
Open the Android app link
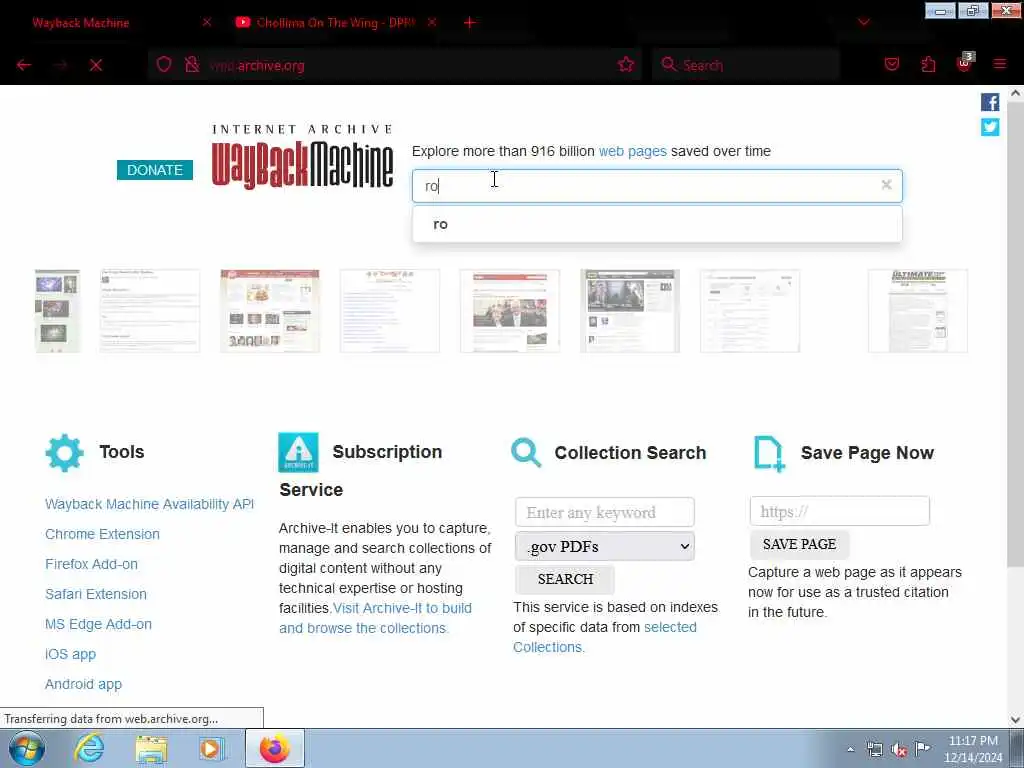click(x=84, y=684)
